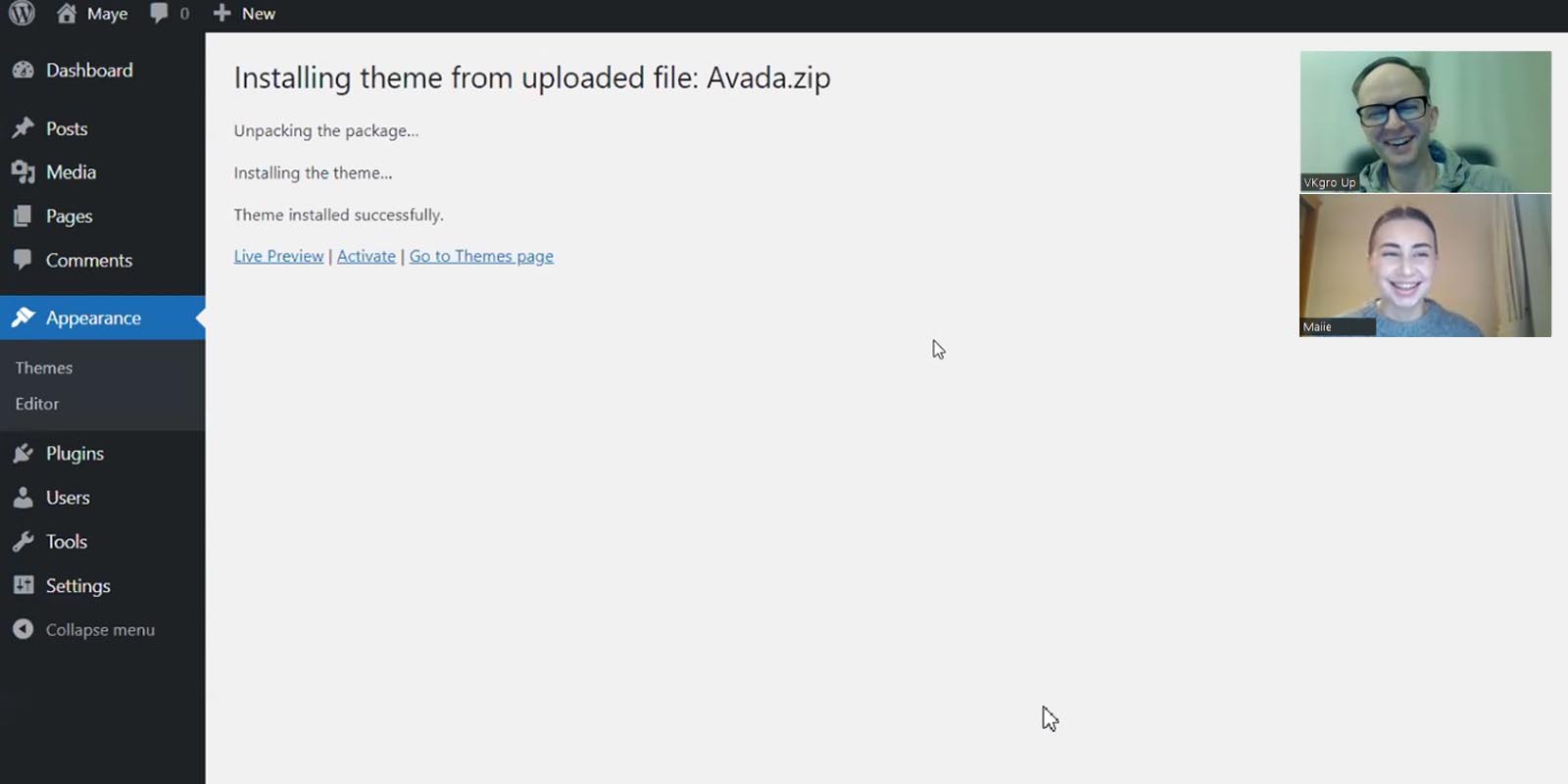The image size is (1568, 784).
Task: Select the Posts pushpin icon
Action: (x=24, y=128)
